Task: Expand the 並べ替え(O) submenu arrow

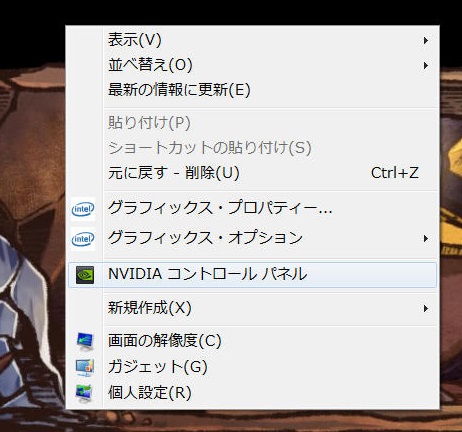Action: click(x=426, y=65)
